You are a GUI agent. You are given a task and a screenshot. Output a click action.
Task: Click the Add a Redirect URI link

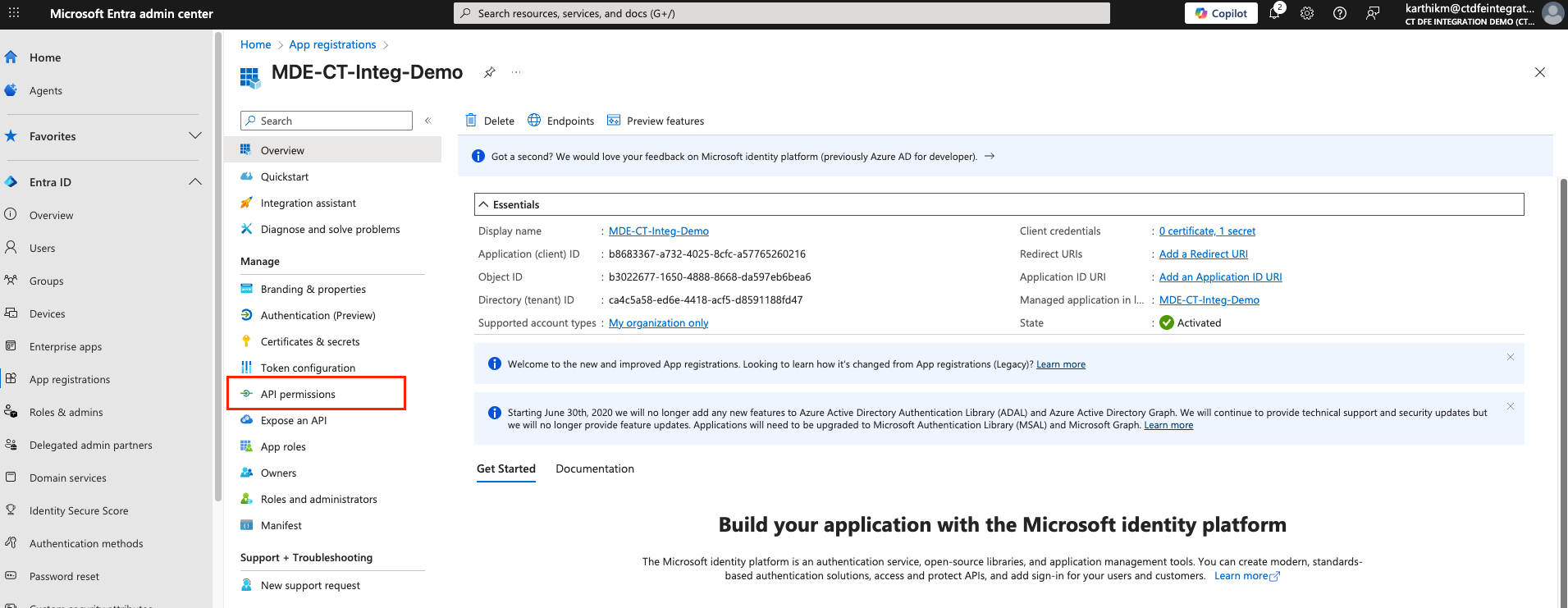click(1203, 254)
